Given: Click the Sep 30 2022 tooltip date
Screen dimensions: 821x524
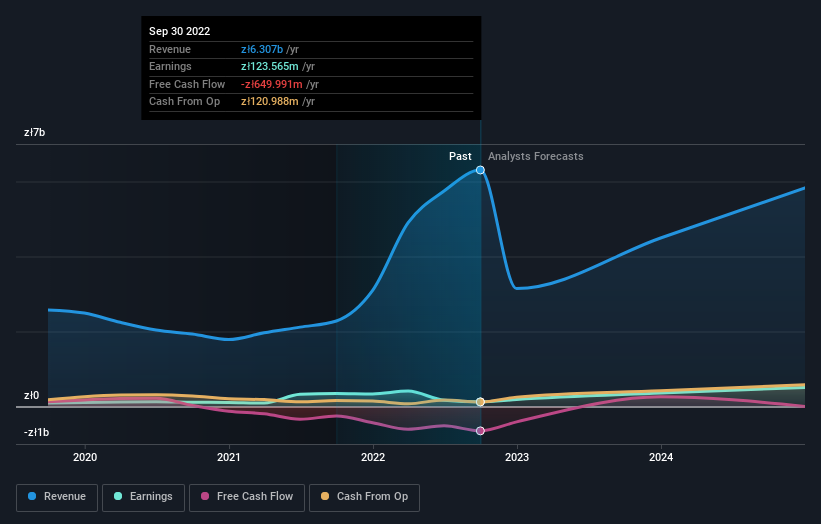Looking at the screenshot, I should point(180,31).
